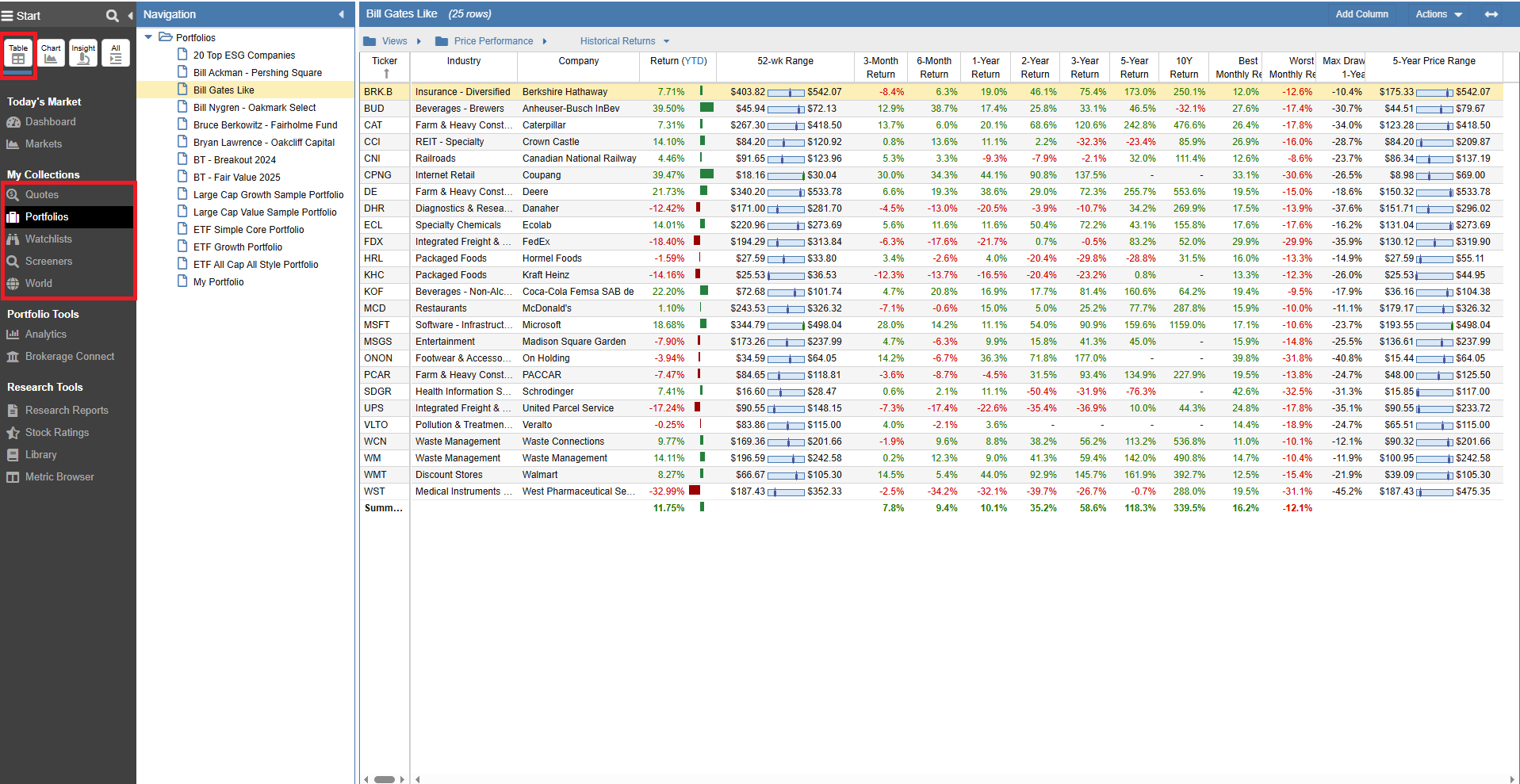Collapse the Portfolios tree folder
This screenshot has height=784, width=1520.
(148, 37)
